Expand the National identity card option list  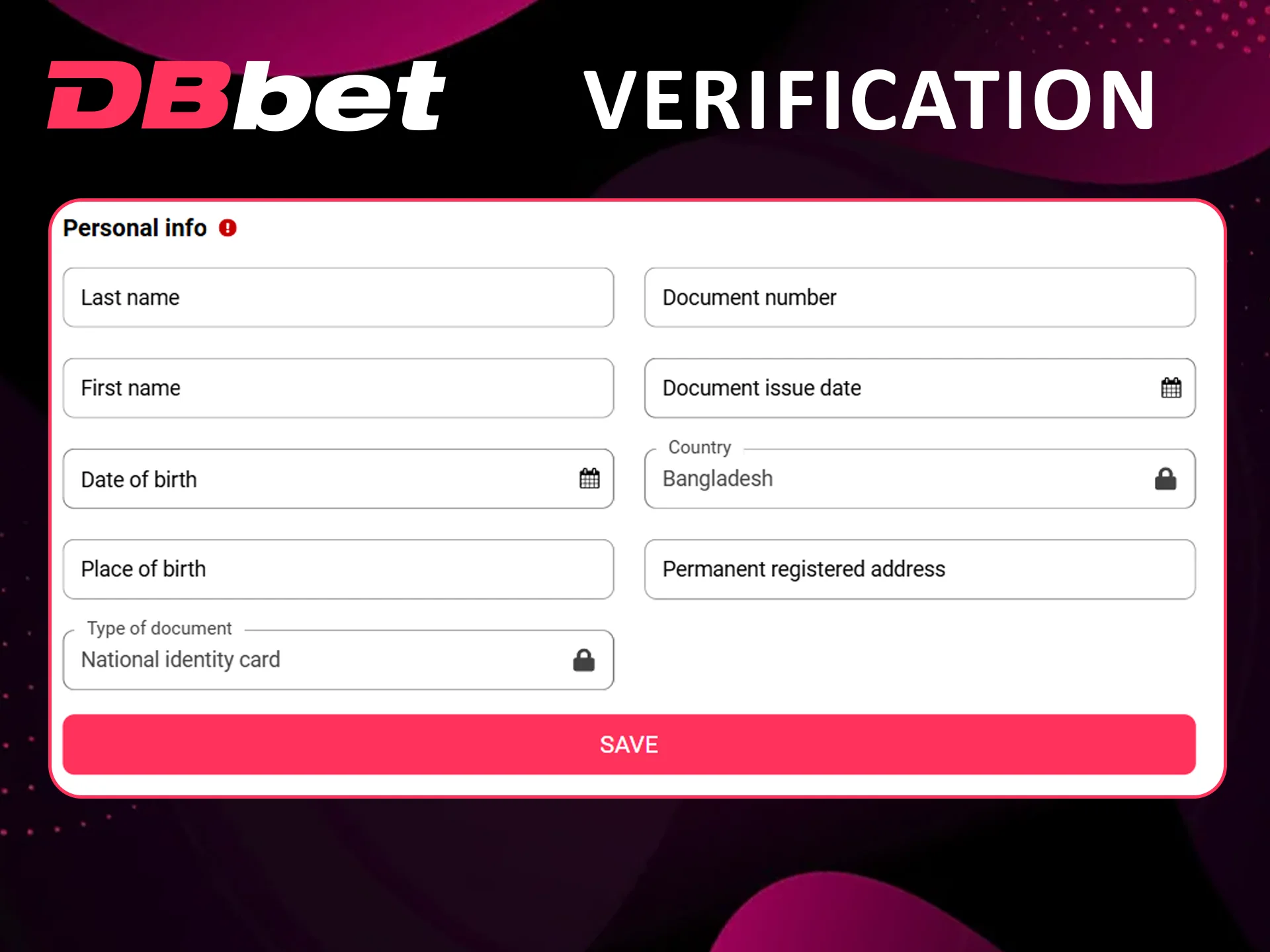click(337, 659)
